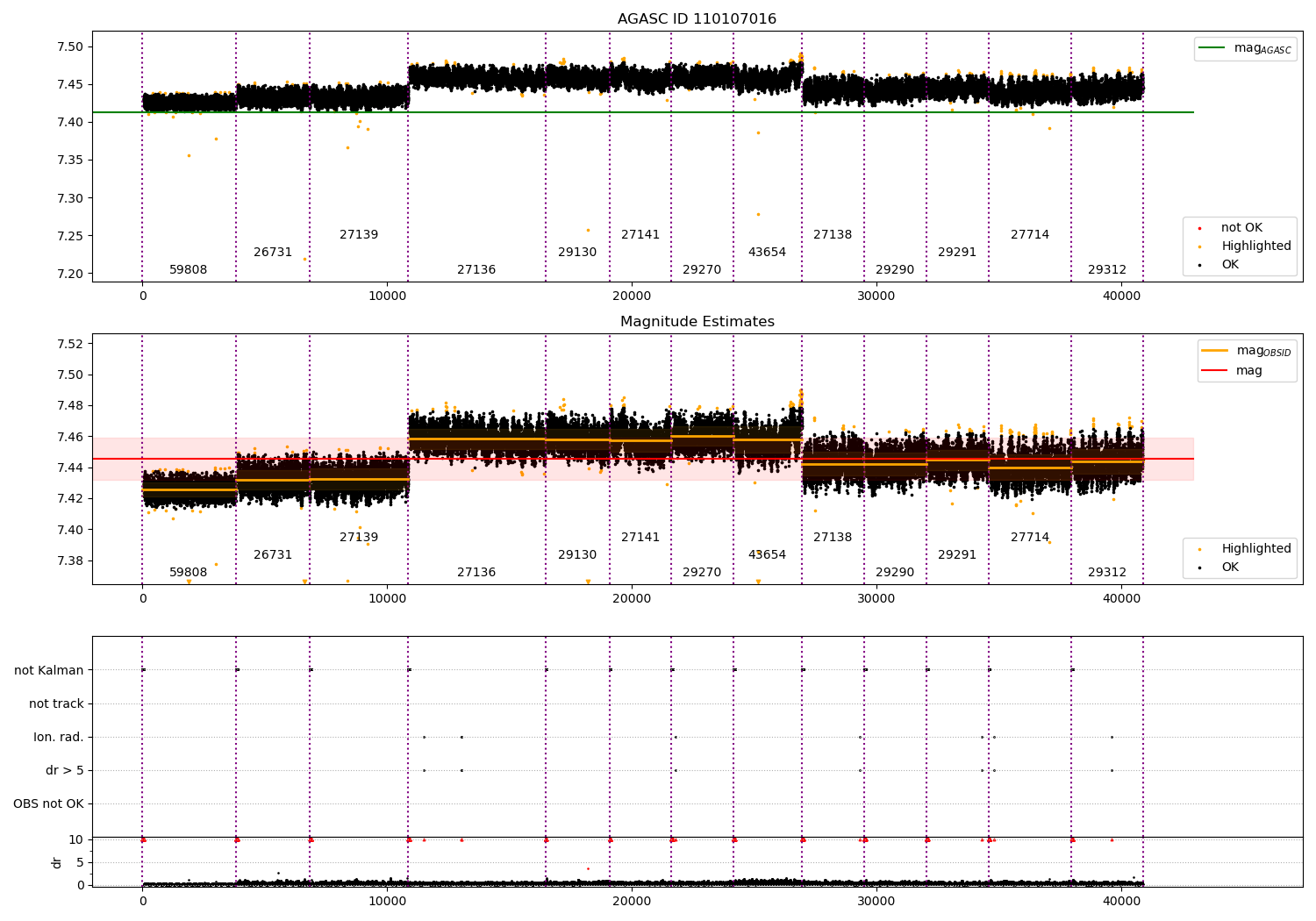The image size is (1316, 921).
Task: Click obsid label 27139 in AGASC ID plot
Action: click(x=359, y=235)
